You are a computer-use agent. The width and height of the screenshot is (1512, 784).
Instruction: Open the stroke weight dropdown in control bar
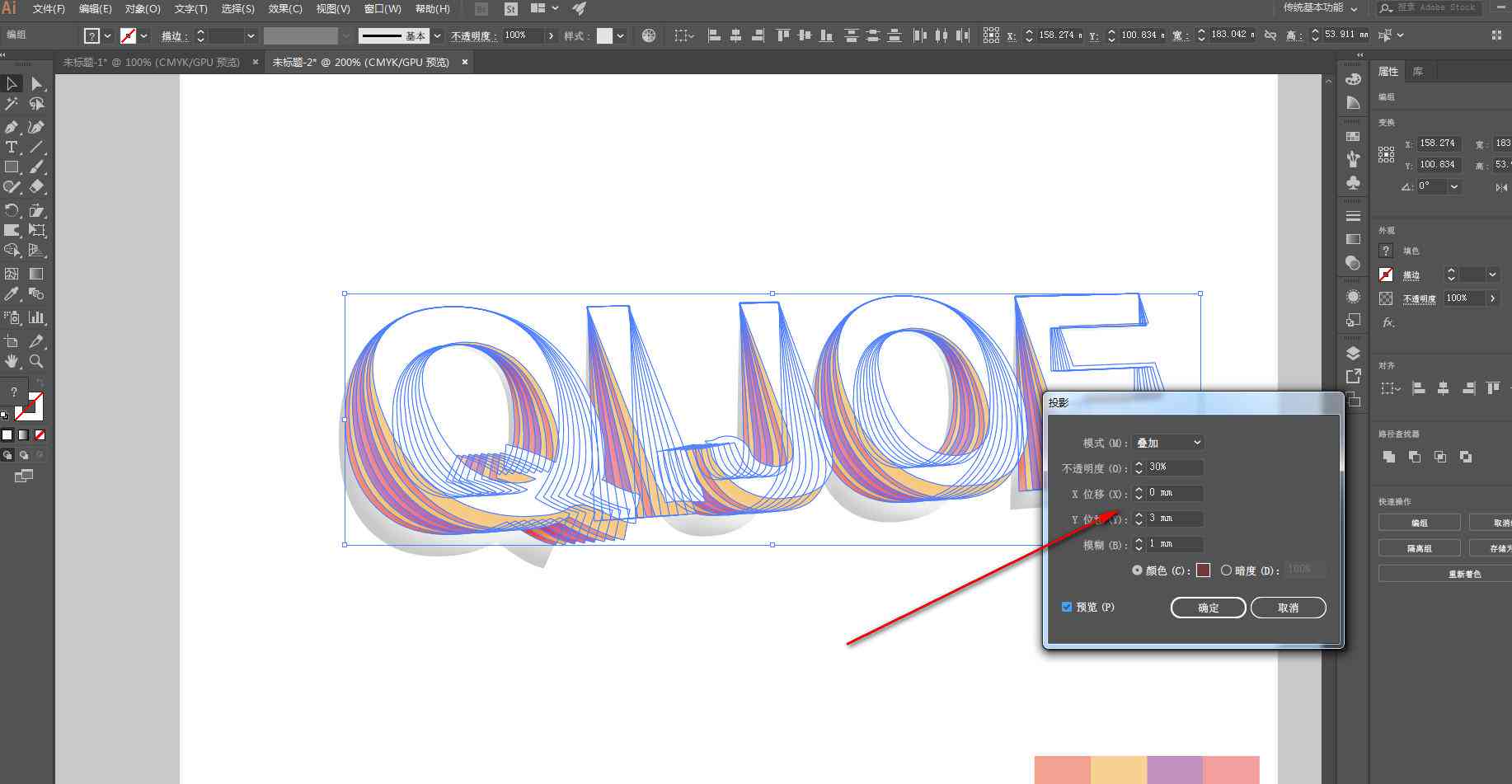coord(251,35)
